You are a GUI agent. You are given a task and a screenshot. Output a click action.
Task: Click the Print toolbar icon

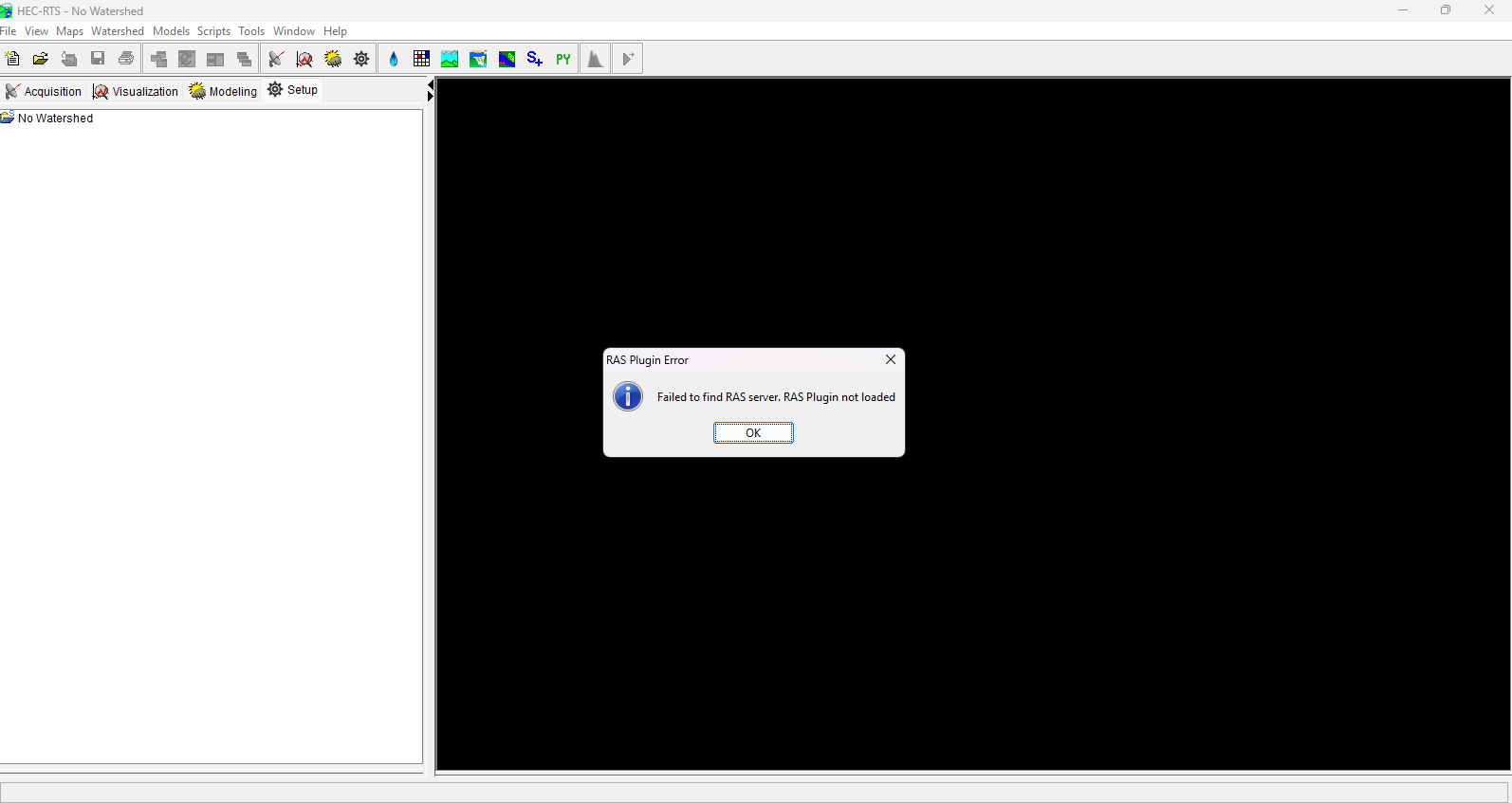pos(126,59)
